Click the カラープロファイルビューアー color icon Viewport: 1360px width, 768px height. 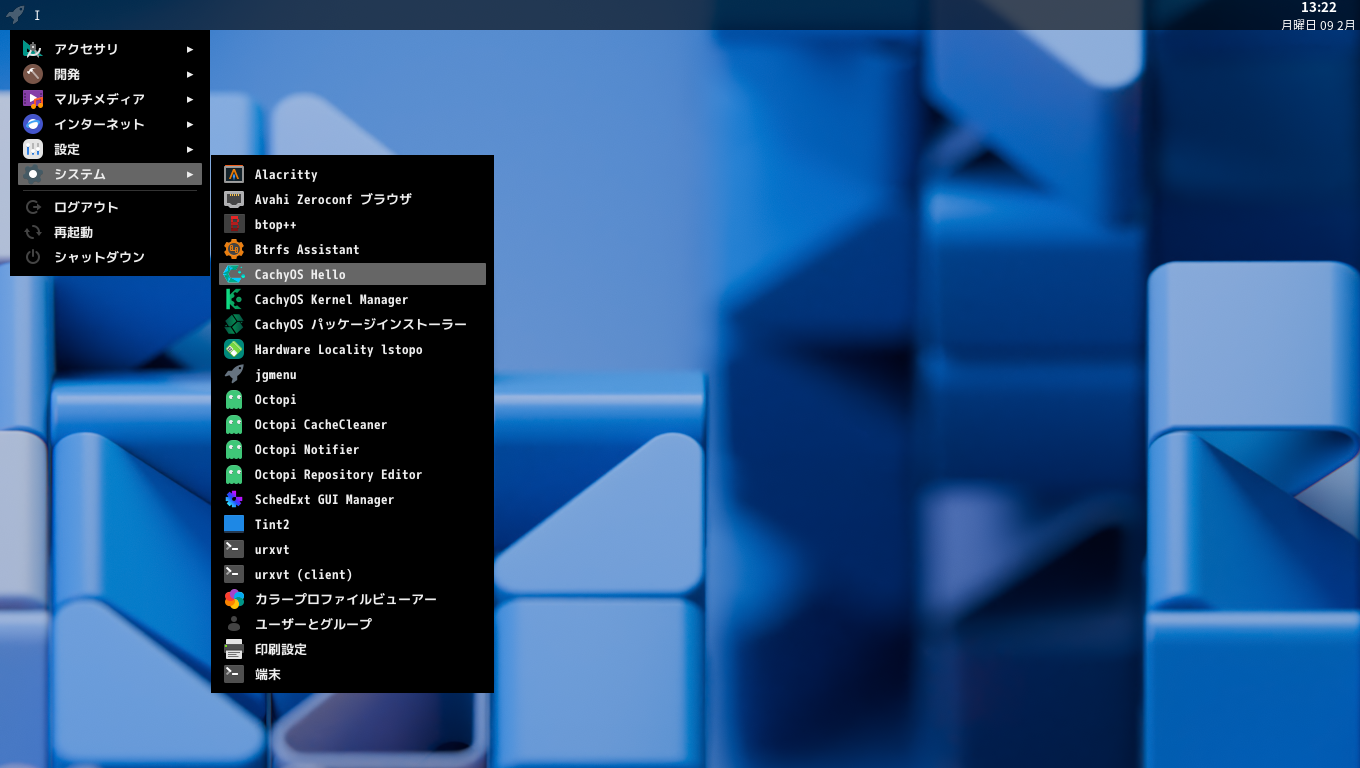[x=234, y=599]
